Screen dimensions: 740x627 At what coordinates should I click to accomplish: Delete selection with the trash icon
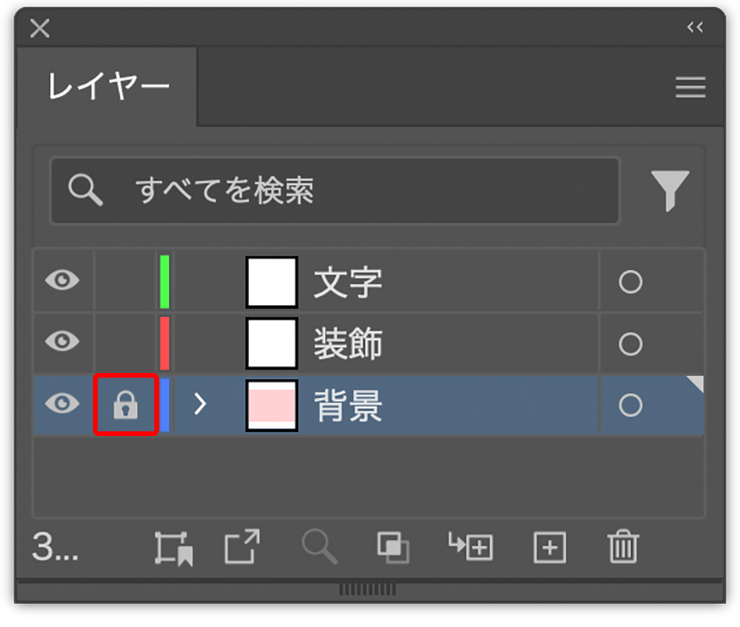click(x=622, y=548)
